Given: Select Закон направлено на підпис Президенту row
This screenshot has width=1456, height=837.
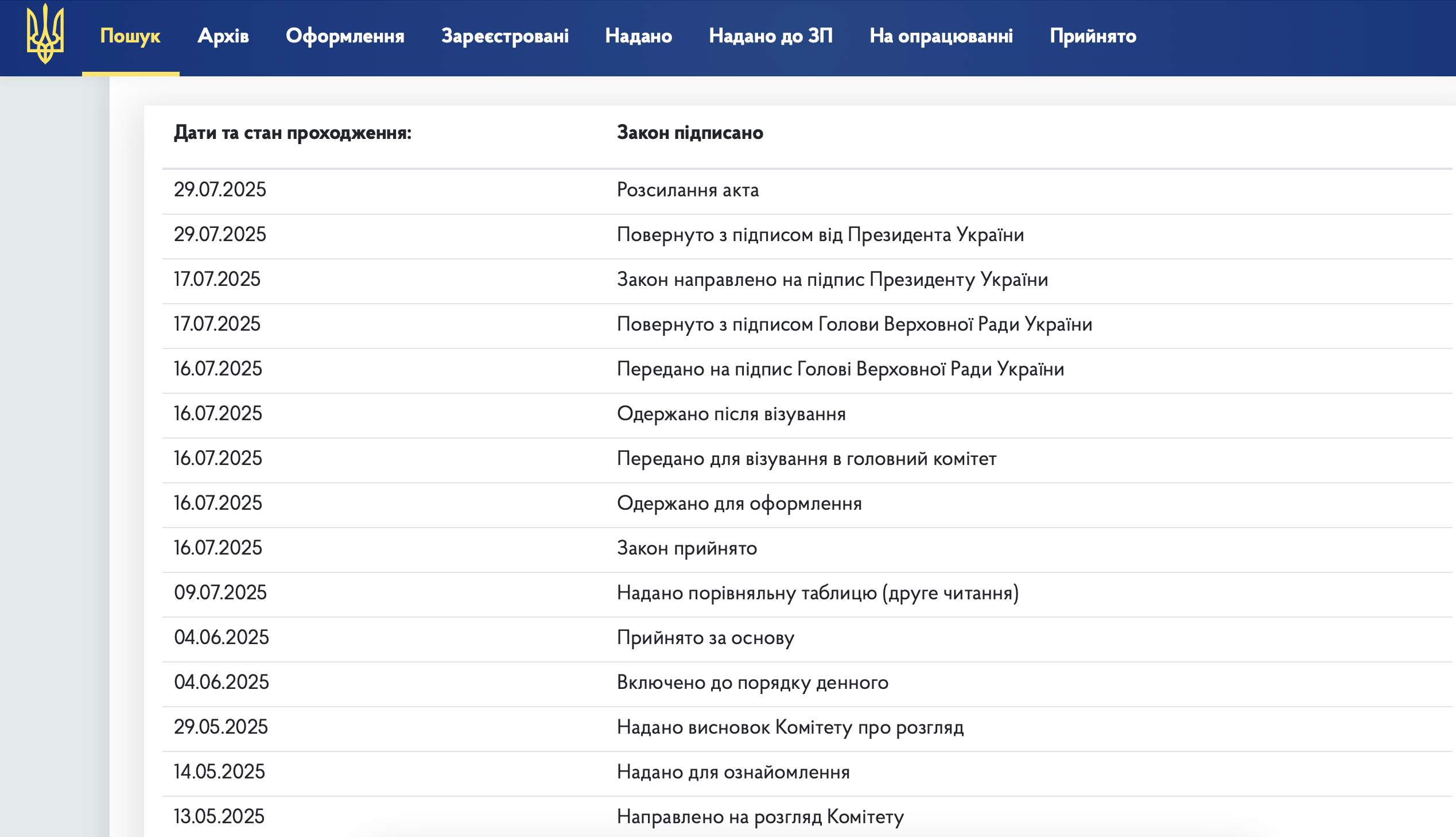Looking at the screenshot, I should point(832,280).
